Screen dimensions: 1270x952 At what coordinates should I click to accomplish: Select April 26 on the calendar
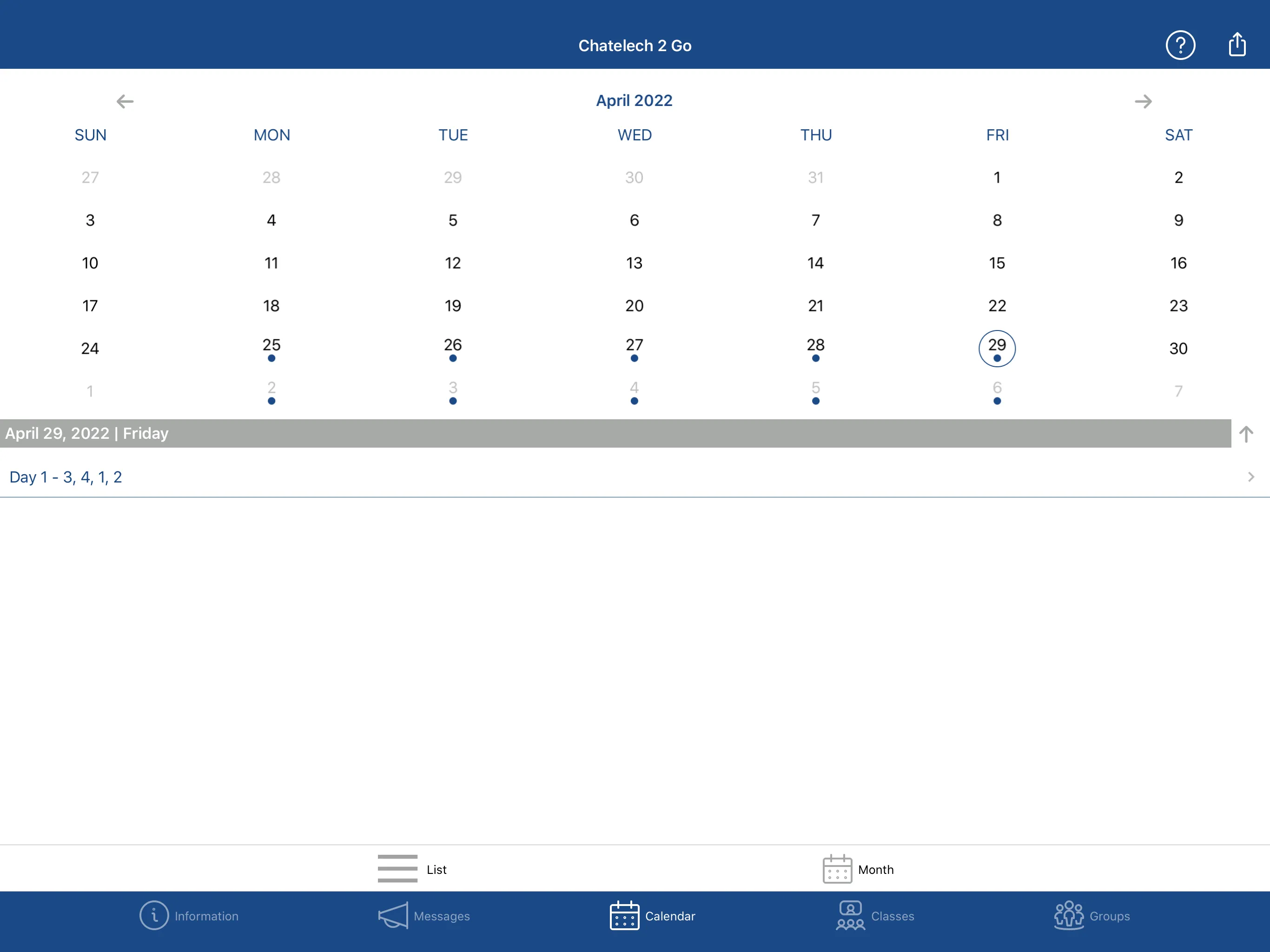[x=453, y=348]
